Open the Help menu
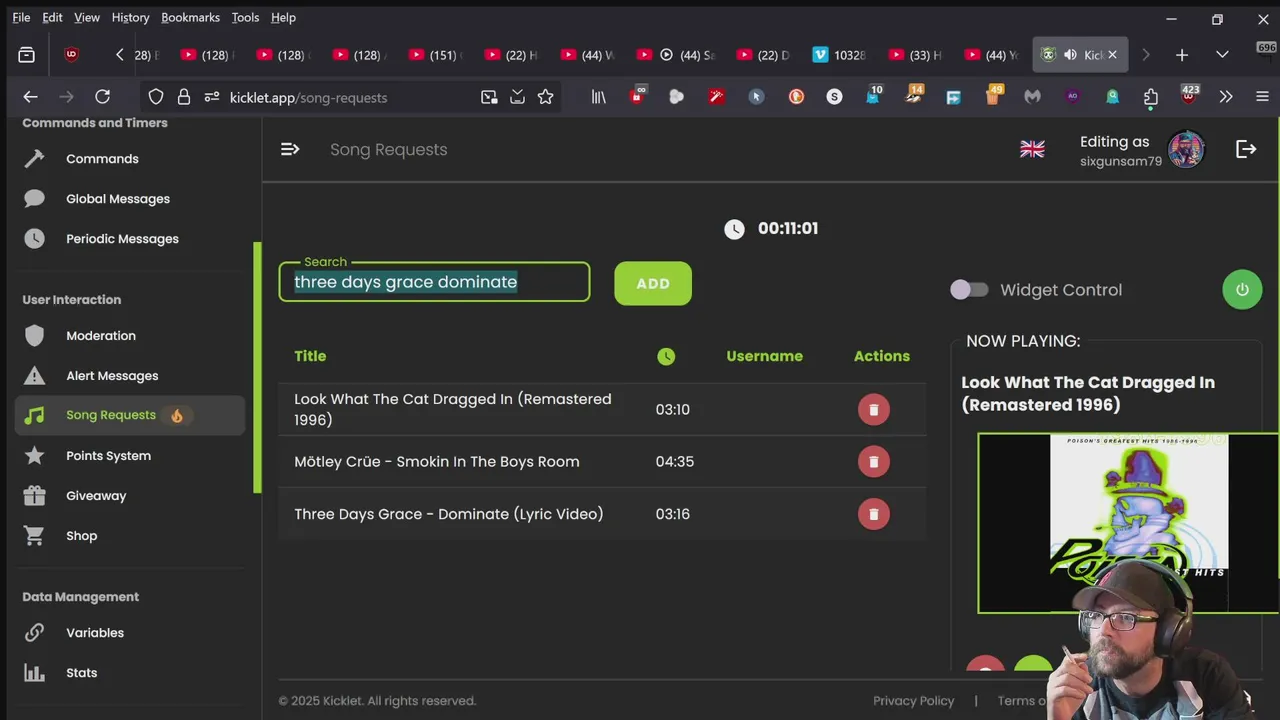The width and height of the screenshot is (1280, 720). pyautogui.click(x=283, y=17)
